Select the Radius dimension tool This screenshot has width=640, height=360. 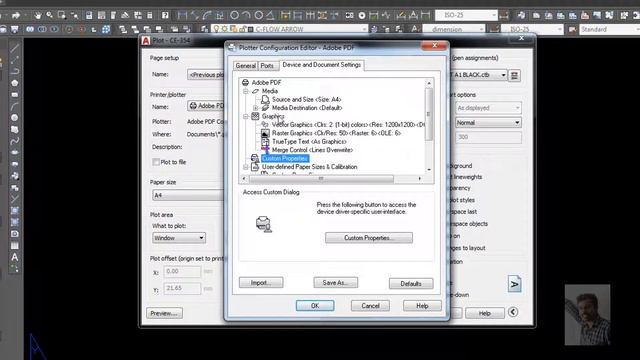pyautogui.click(x=234, y=16)
